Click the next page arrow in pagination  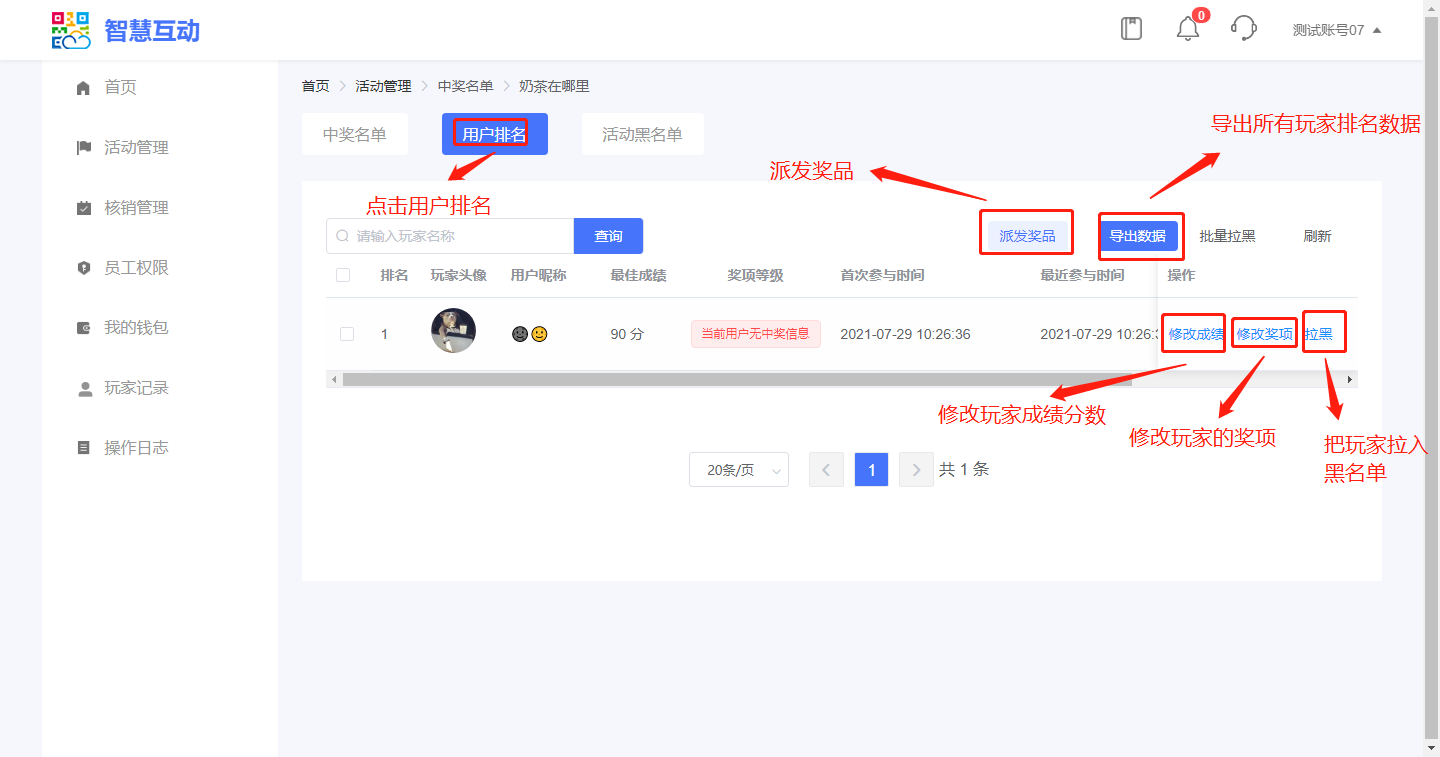click(916, 470)
